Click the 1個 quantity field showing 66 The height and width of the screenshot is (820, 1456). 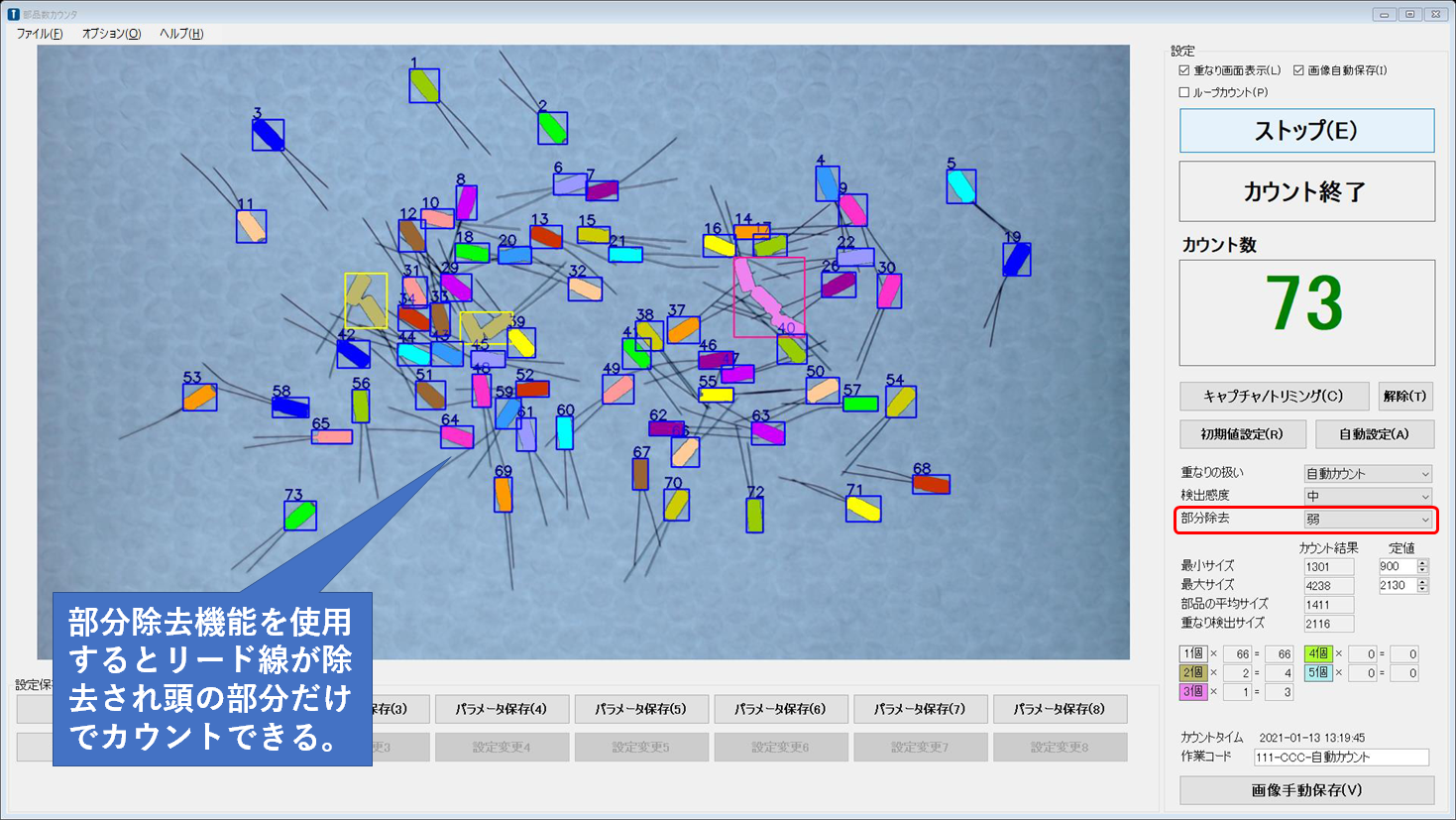pyautogui.click(x=1238, y=654)
